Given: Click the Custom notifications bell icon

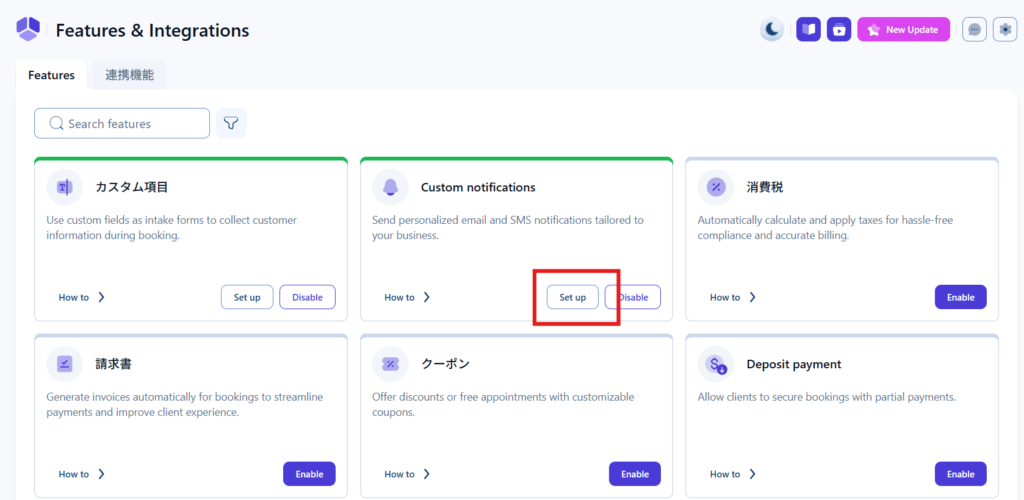Looking at the screenshot, I should [390, 187].
